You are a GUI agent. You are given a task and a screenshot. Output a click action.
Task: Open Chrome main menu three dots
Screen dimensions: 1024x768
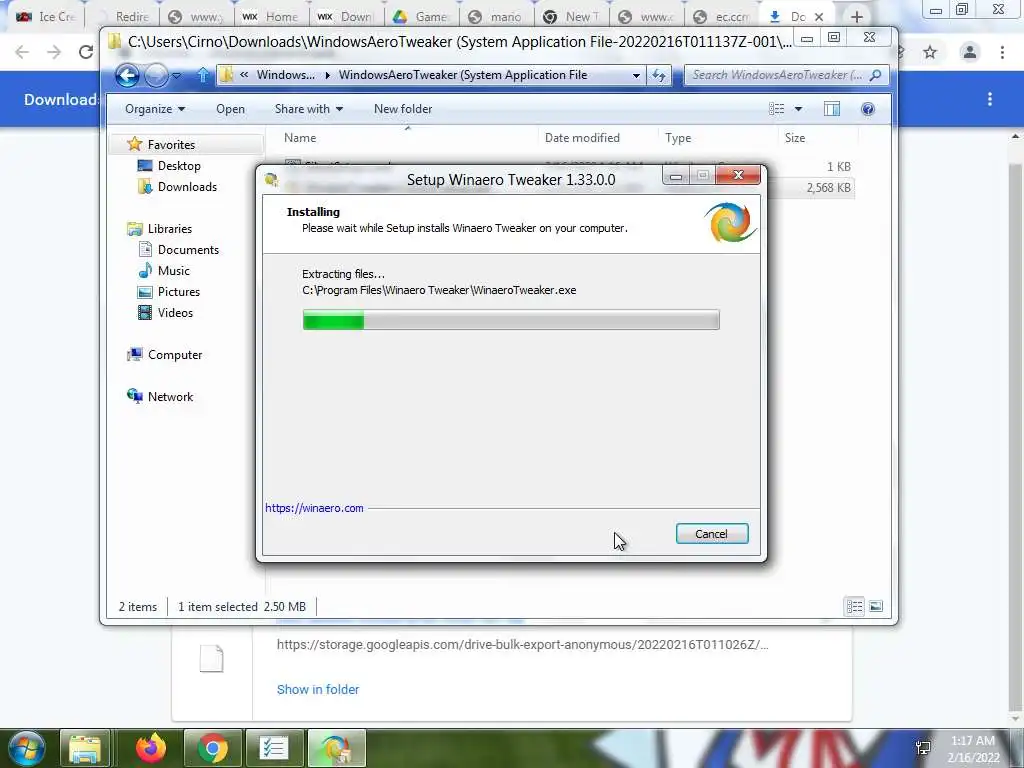pyautogui.click(x=1002, y=52)
